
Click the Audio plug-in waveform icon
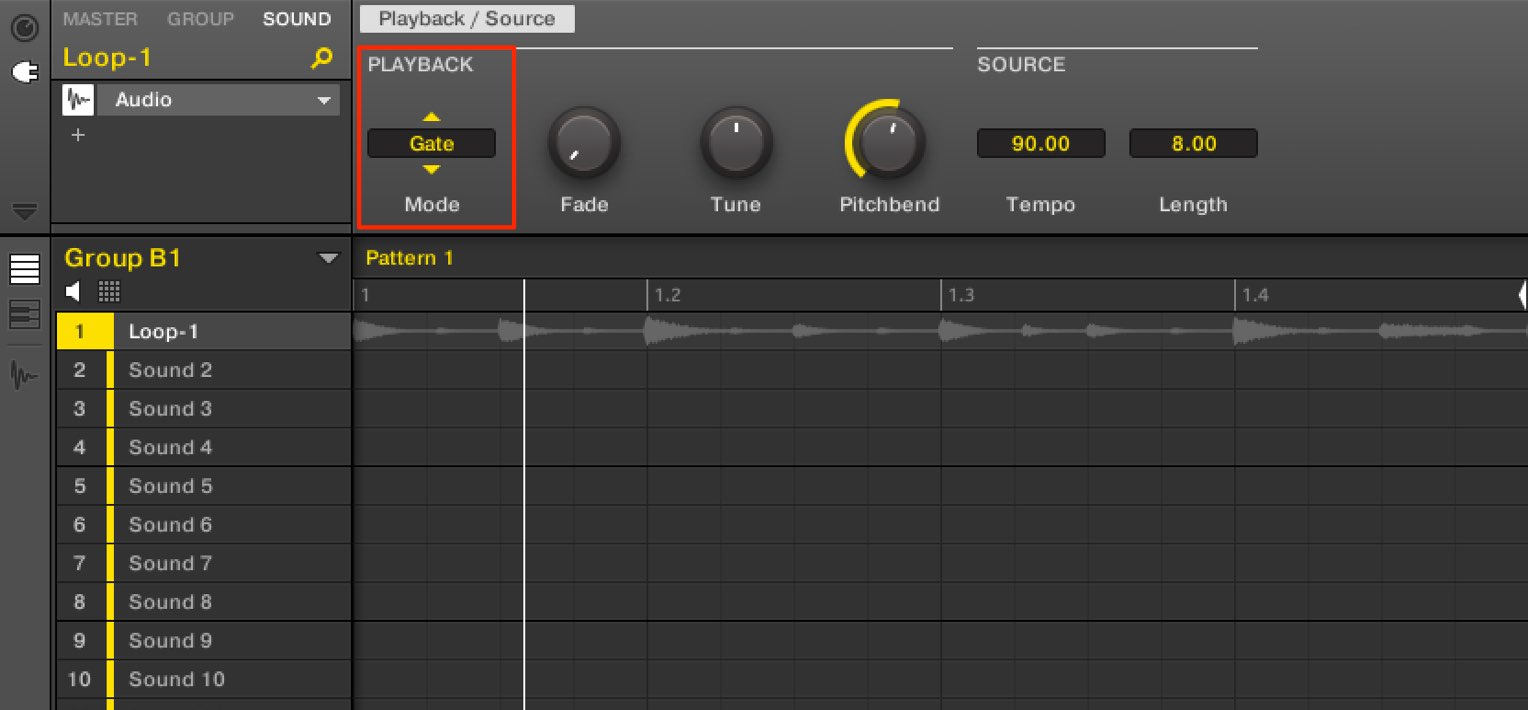(x=77, y=100)
